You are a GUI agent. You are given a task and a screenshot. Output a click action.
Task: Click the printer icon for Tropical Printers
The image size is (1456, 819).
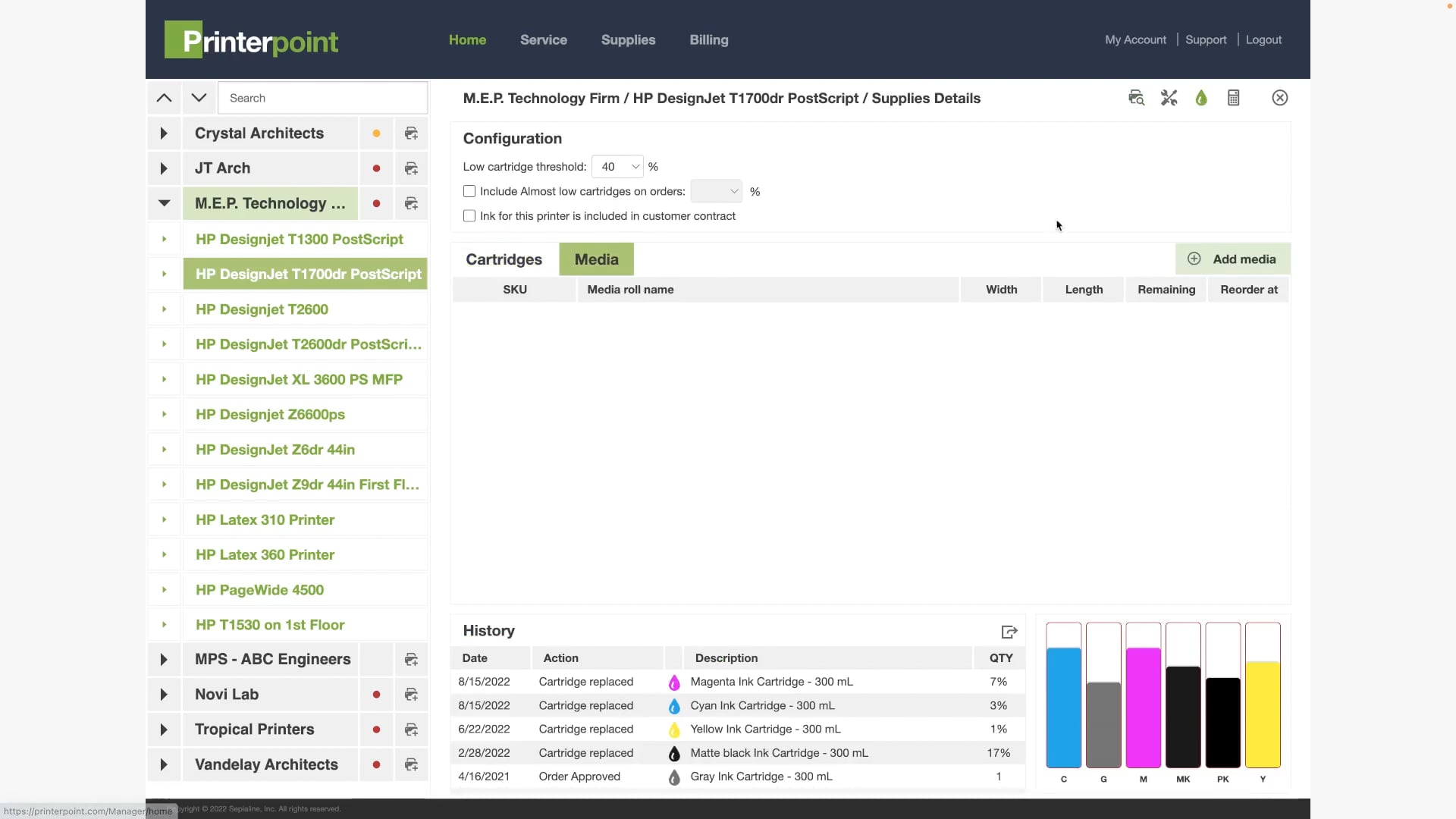(x=411, y=730)
